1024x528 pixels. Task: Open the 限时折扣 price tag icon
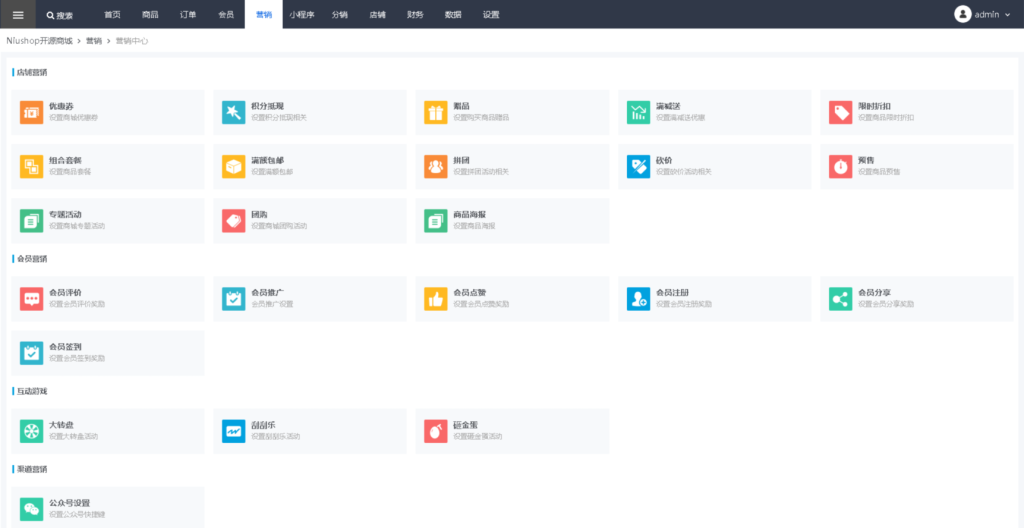pos(840,113)
